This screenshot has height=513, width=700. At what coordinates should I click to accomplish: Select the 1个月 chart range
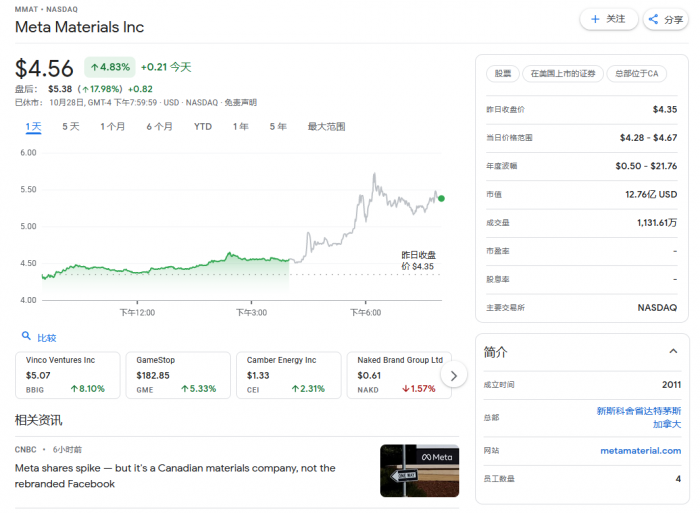click(113, 127)
